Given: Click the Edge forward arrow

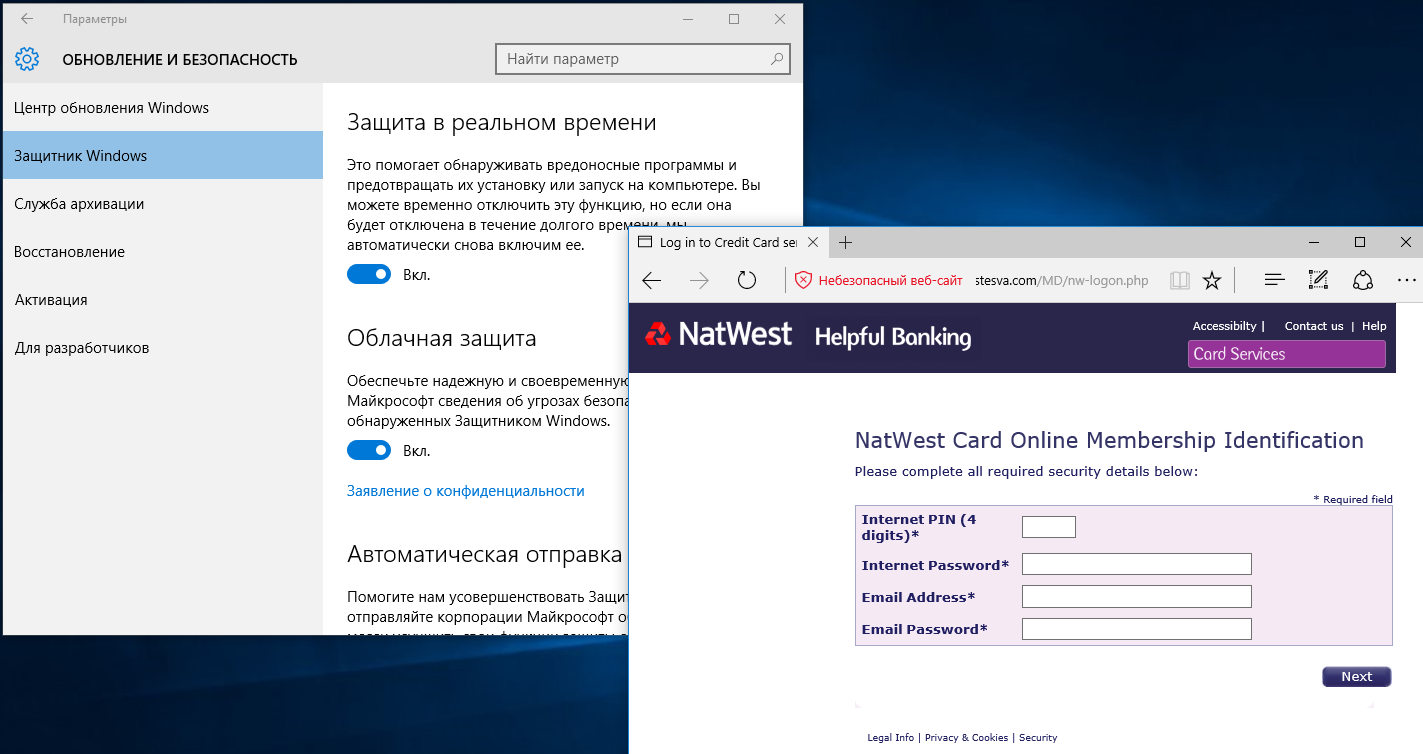Looking at the screenshot, I should 699,281.
